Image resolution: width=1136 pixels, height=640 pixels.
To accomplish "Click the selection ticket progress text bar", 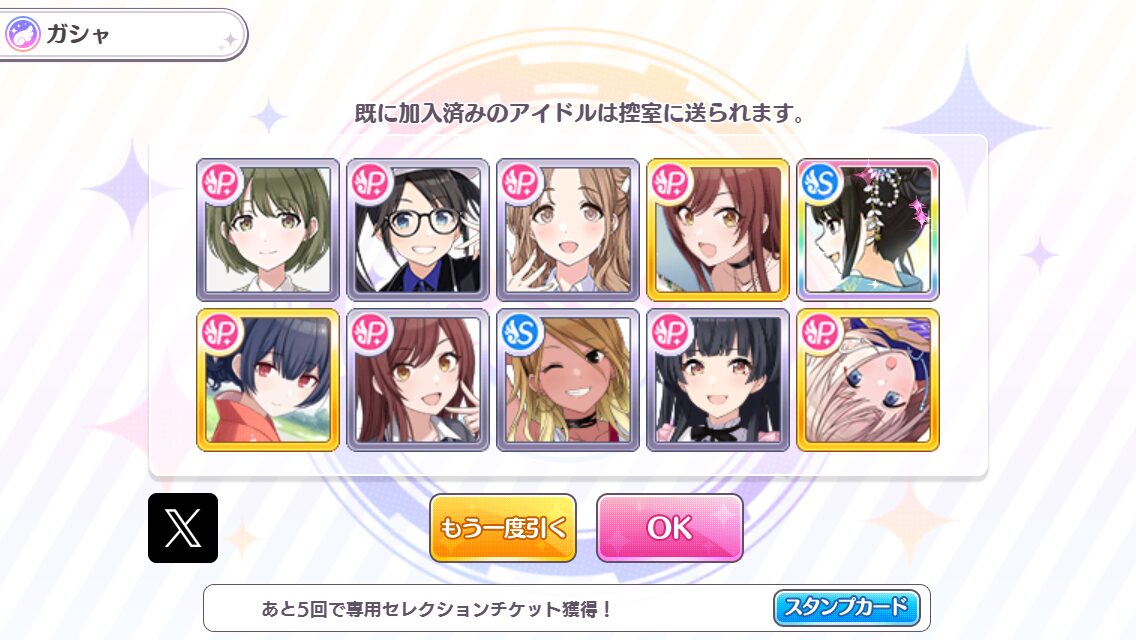I will [567, 608].
